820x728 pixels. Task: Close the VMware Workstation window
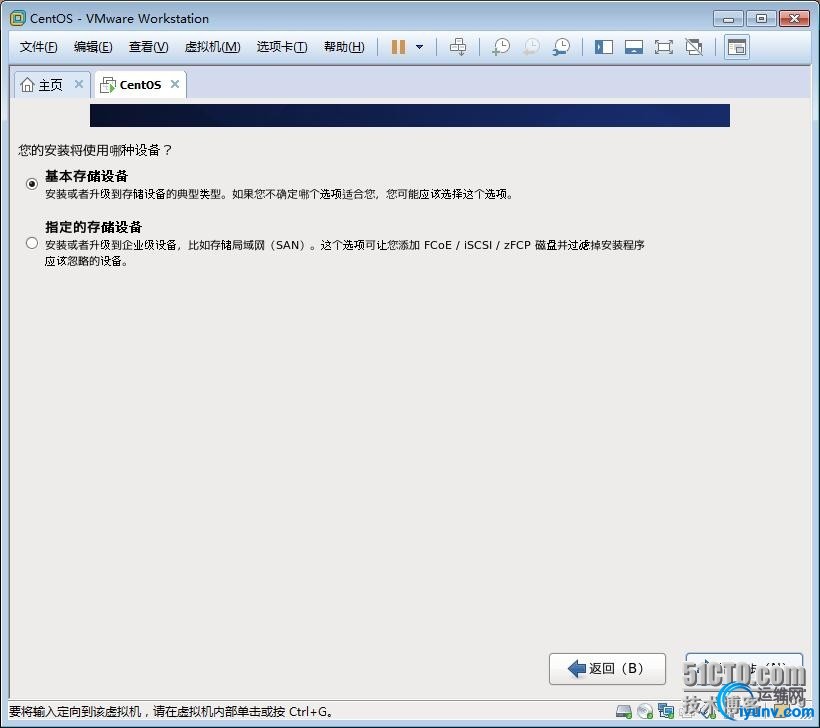(794, 19)
